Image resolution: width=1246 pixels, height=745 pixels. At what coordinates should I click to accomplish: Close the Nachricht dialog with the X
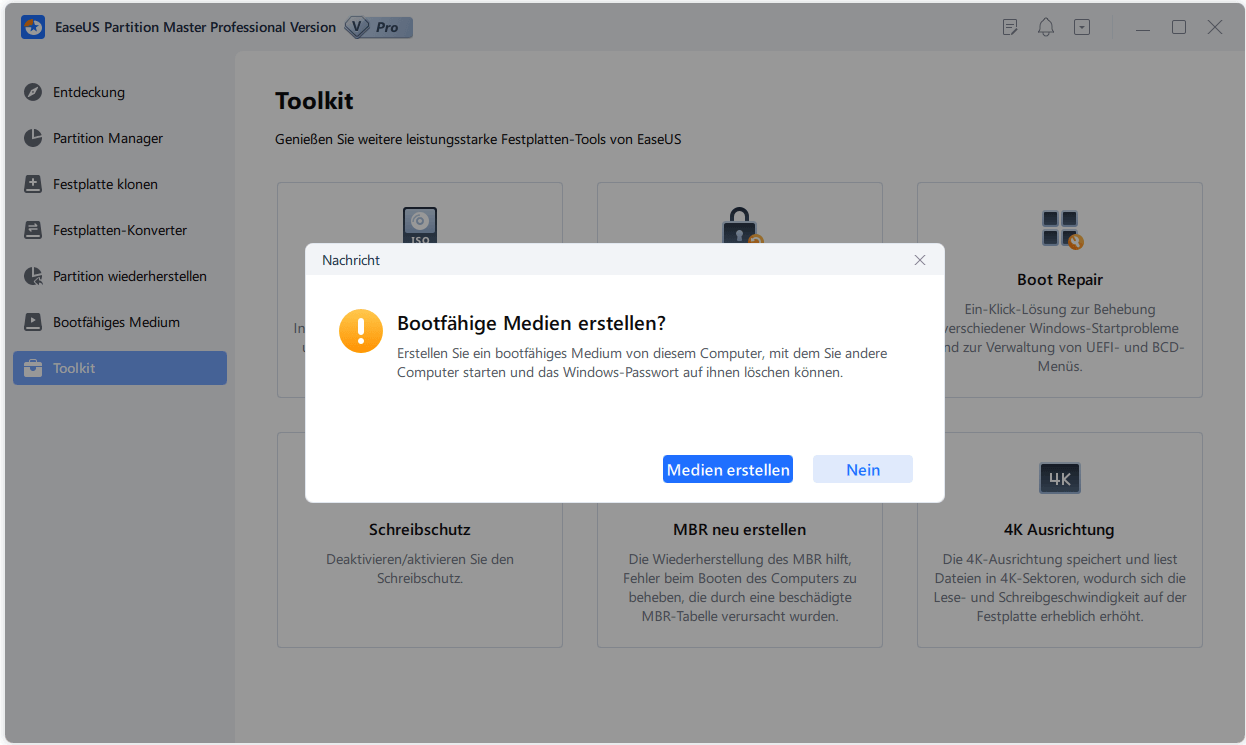click(920, 260)
